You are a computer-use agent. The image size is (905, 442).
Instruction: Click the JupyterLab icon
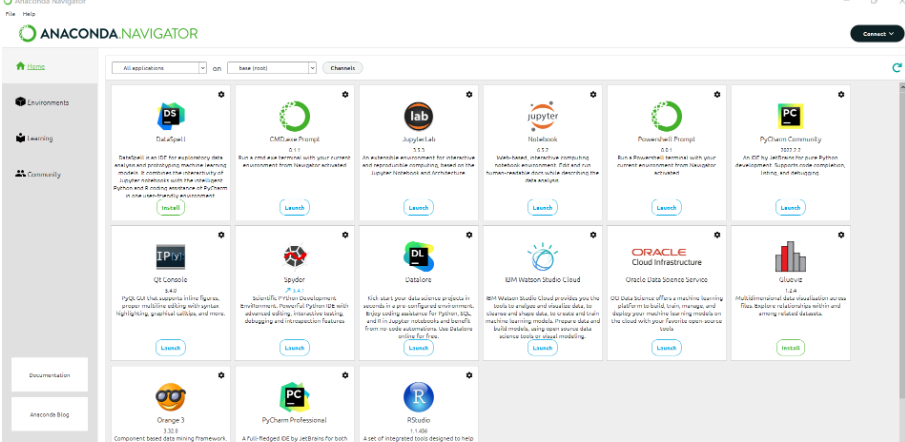point(418,116)
